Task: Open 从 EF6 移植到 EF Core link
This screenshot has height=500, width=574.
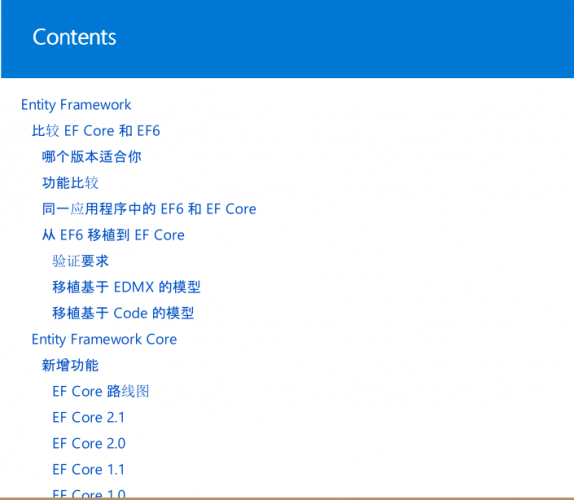Action: click(x=113, y=235)
